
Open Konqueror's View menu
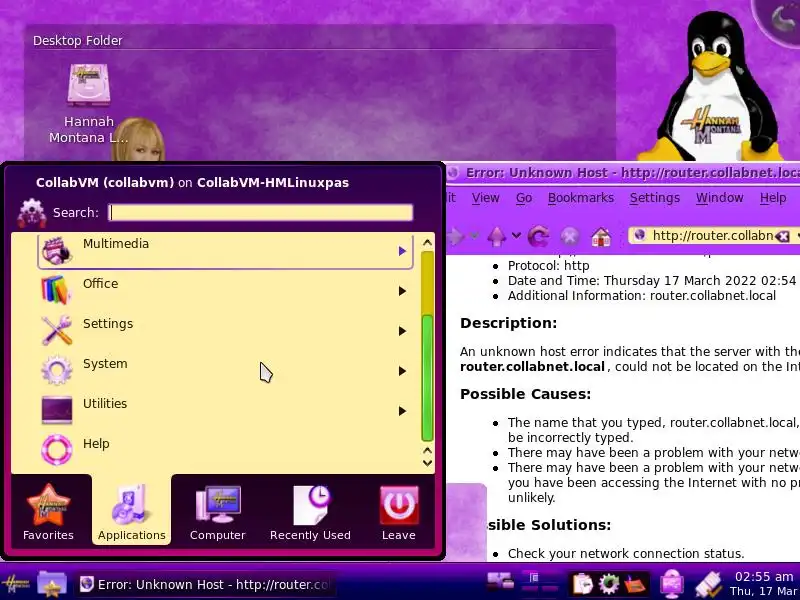485,197
